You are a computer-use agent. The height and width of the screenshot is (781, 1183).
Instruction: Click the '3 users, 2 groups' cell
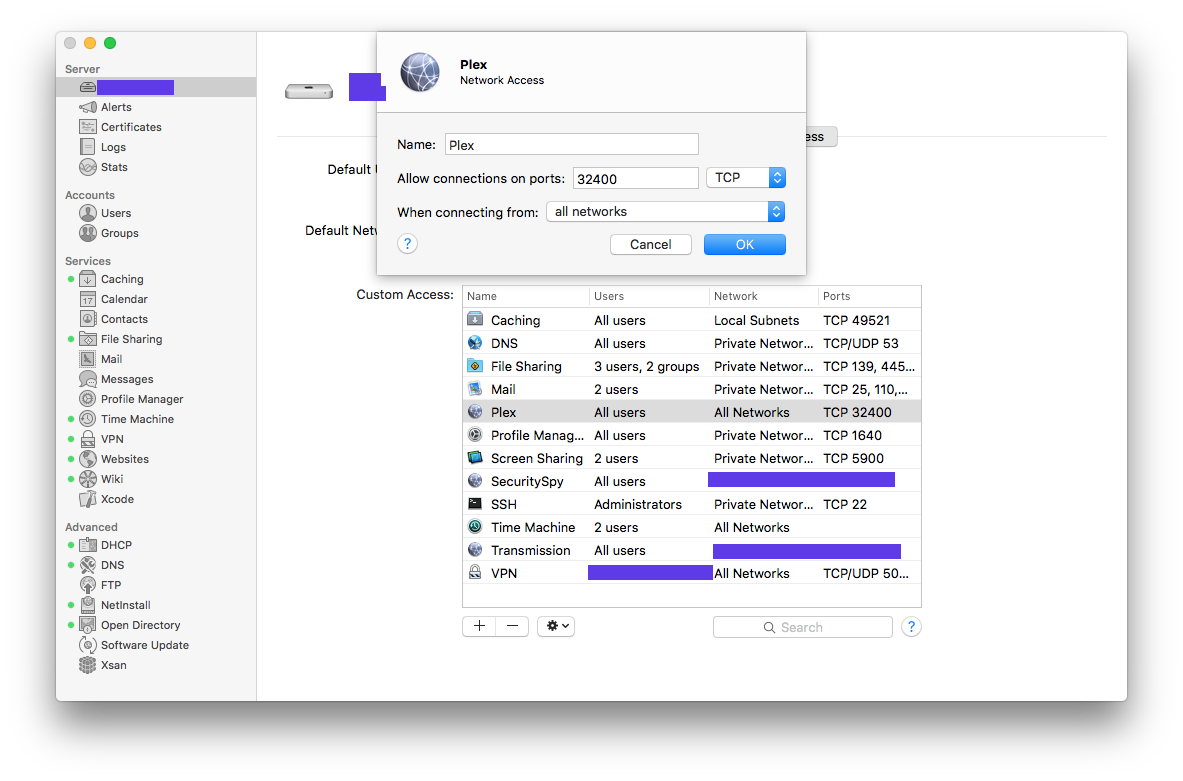(647, 366)
